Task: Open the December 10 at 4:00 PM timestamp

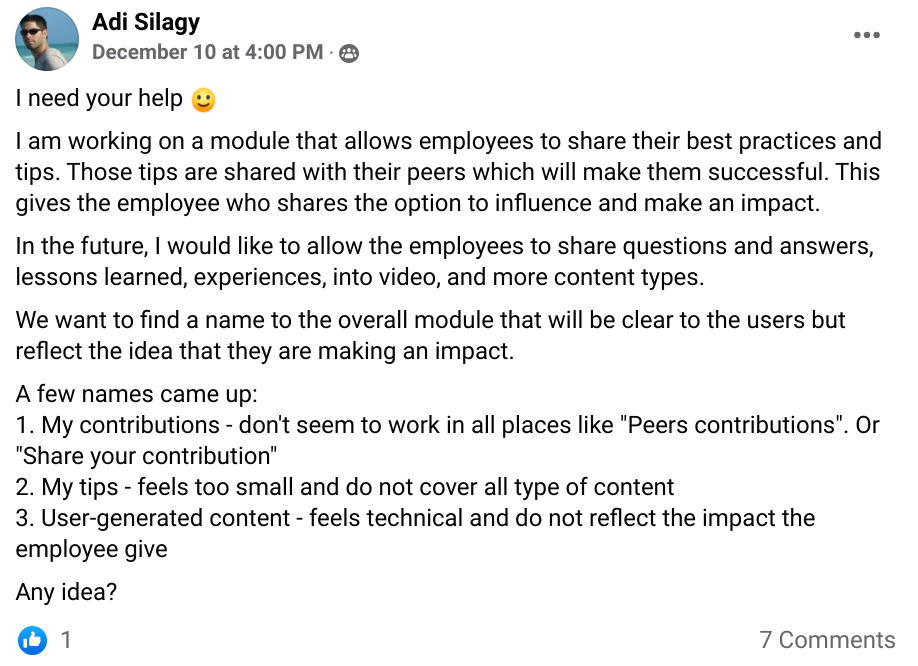Action: coord(207,53)
